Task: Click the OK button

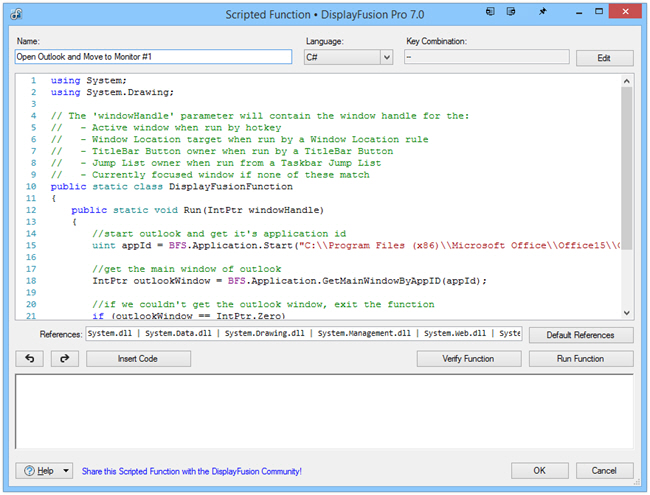Action: [x=539, y=471]
